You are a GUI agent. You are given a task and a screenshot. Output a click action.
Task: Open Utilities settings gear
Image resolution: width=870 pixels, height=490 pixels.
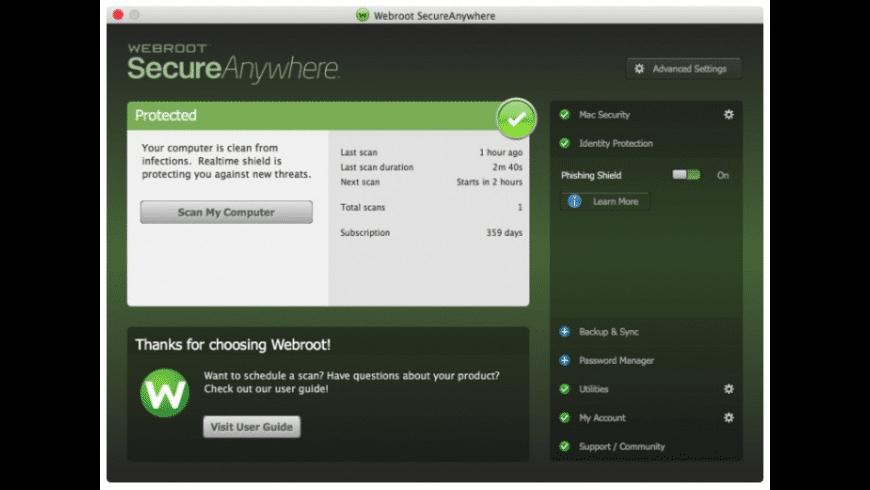729,389
